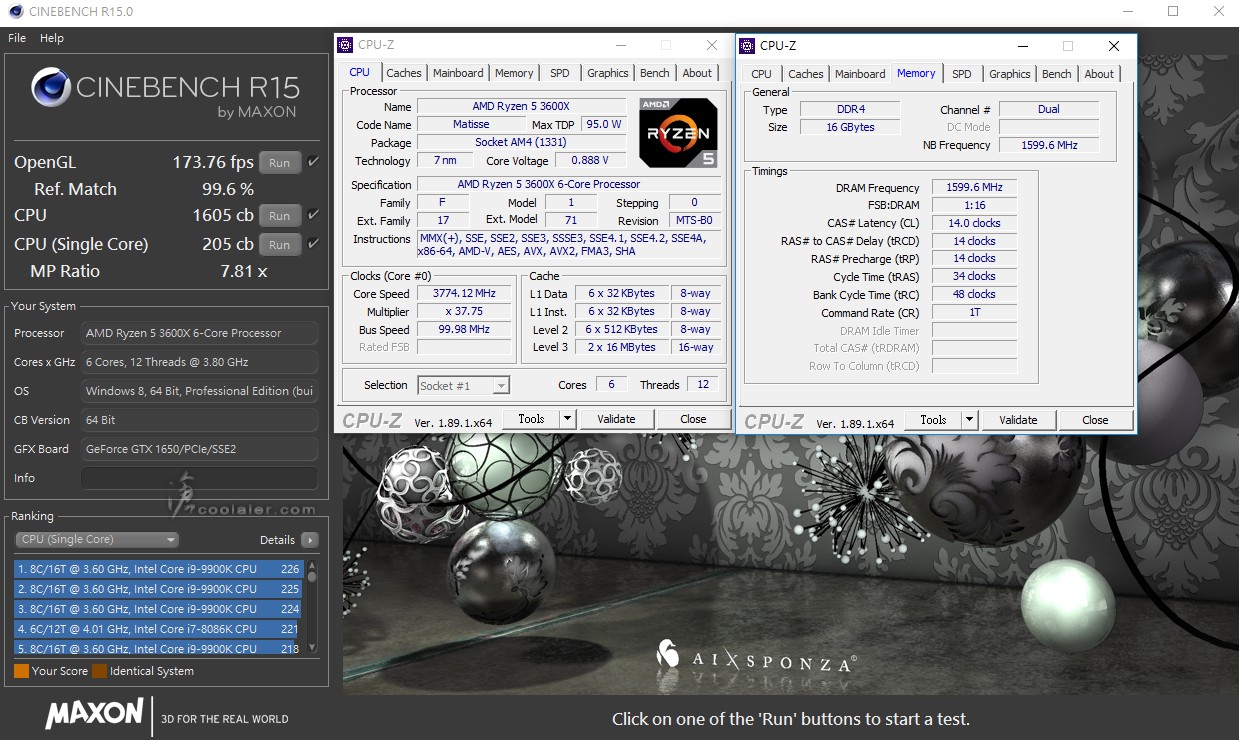Select SPD tab in CPU-Z memory window
Image resolution: width=1239 pixels, height=740 pixels.
click(x=962, y=74)
